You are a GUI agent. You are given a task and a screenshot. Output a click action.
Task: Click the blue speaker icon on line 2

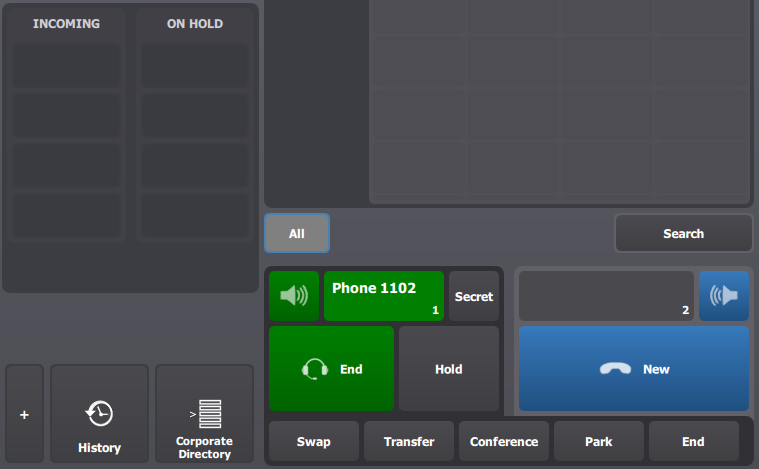[x=724, y=295]
